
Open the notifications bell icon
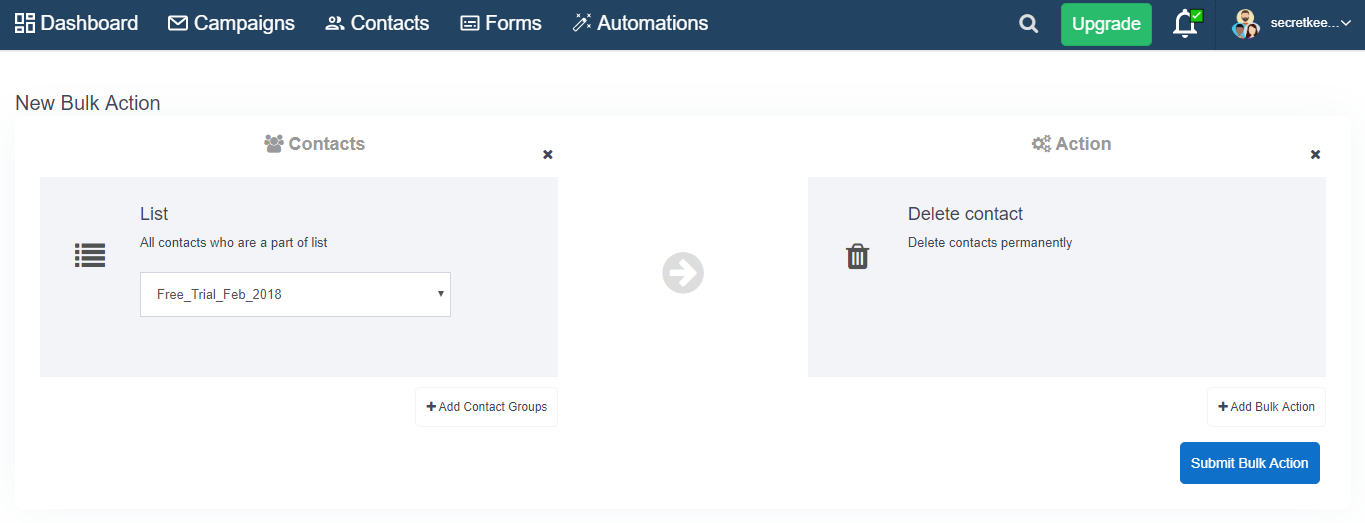1185,24
